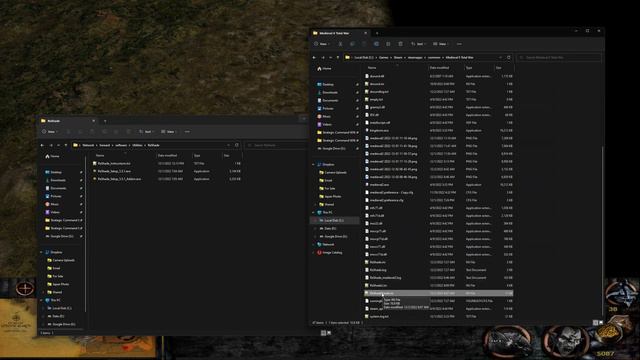This screenshot has width=640, height=360.
Task: Go back in Medieval II Total War window
Action: click(x=314, y=58)
